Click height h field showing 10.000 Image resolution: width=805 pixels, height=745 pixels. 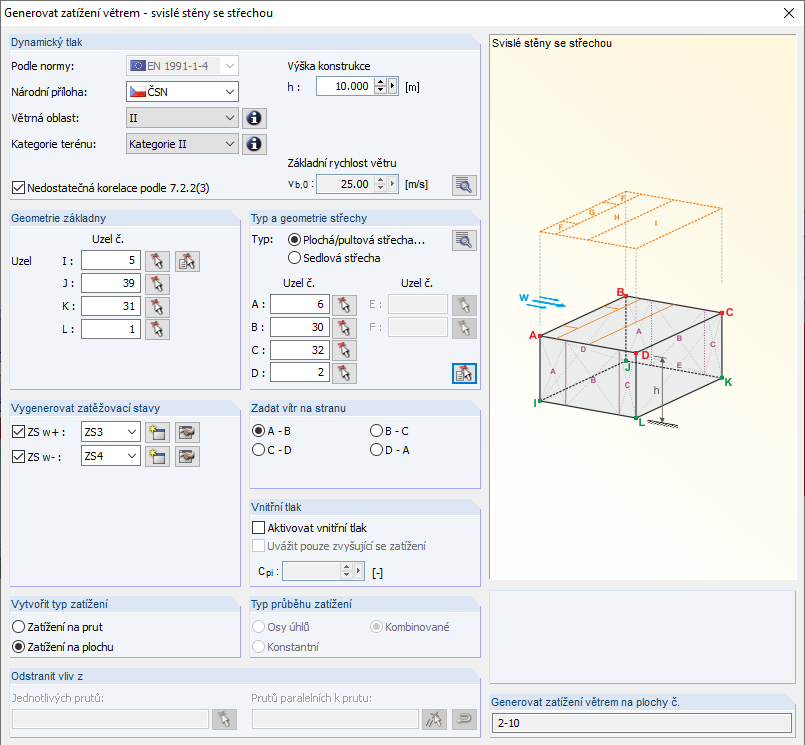[345, 86]
